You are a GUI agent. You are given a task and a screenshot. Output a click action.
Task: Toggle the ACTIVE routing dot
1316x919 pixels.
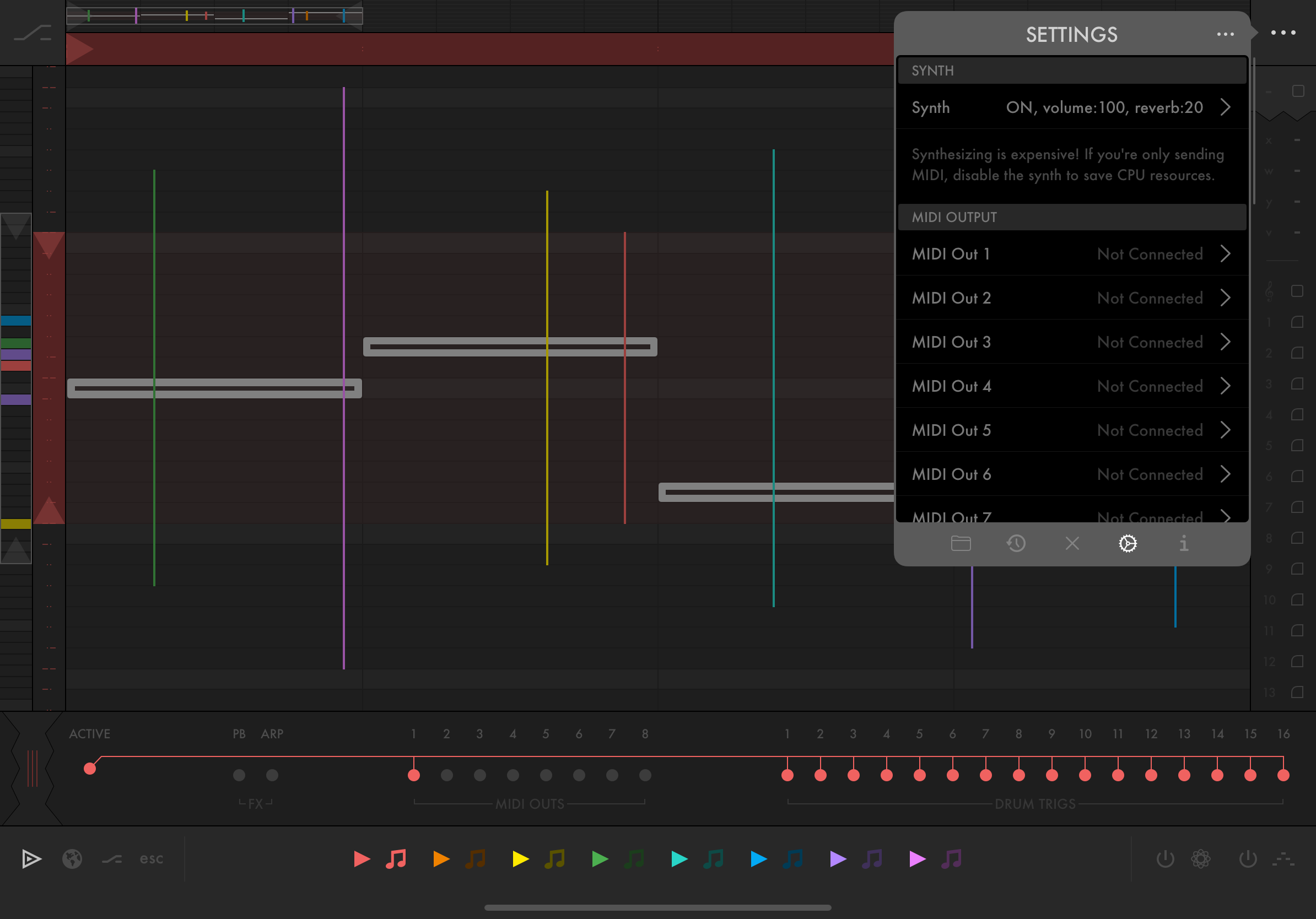(90, 769)
